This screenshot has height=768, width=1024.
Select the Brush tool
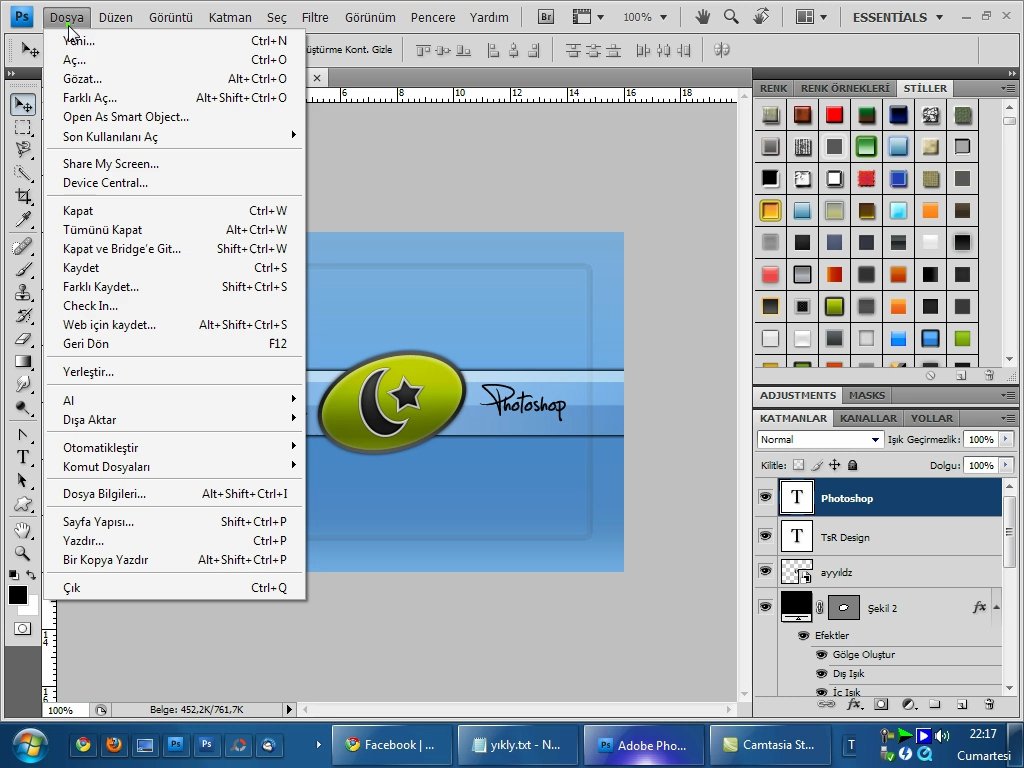[23, 269]
